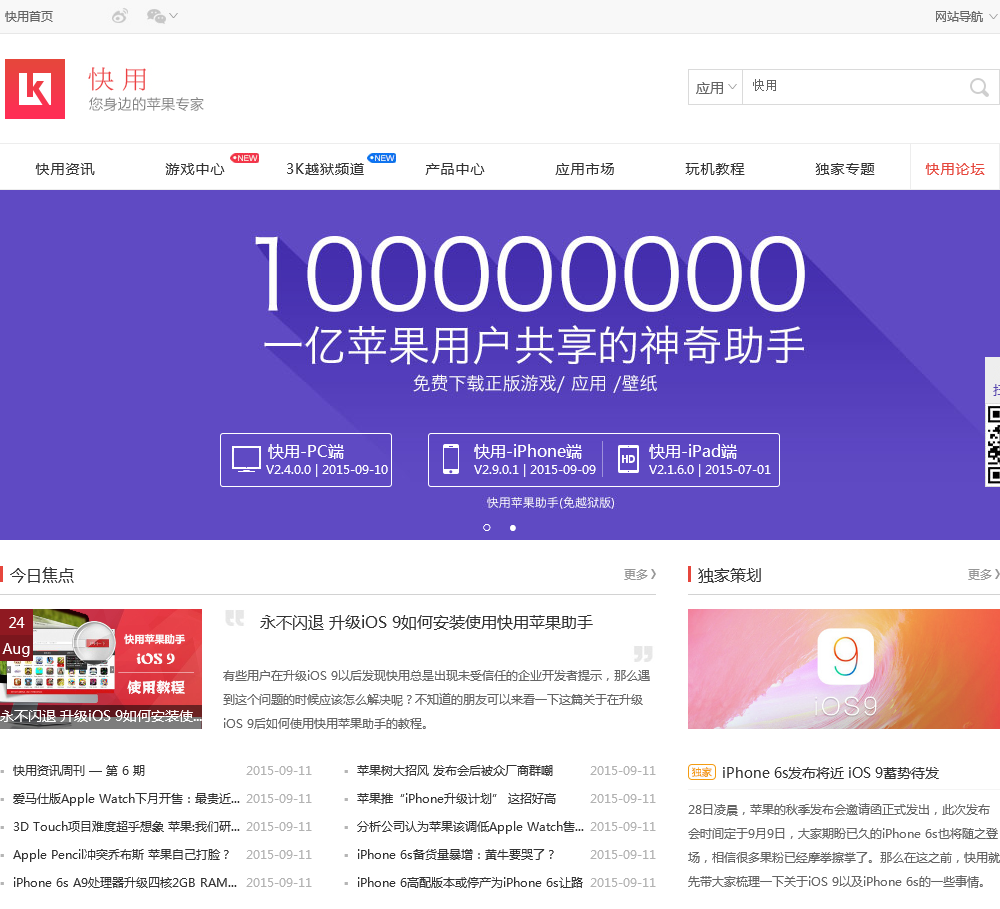Open the 独家专题 nav tab

pos(845,169)
